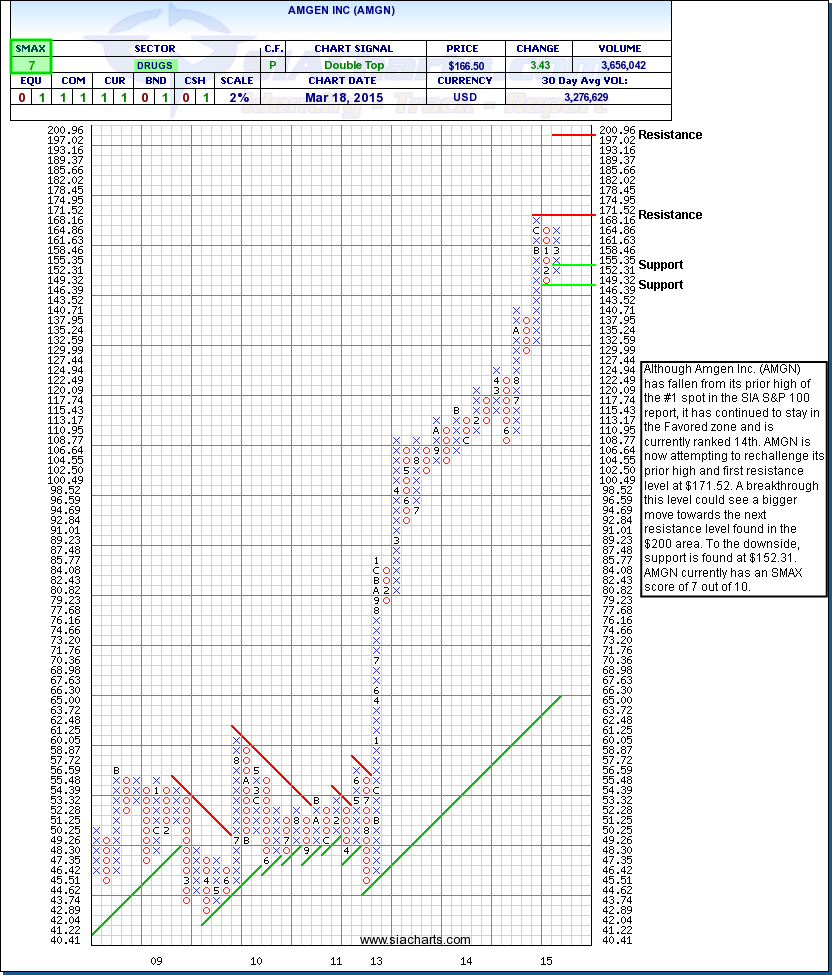The width and height of the screenshot is (832, 975).
Task: Click the lower Support label near 146.39
Action: point(660,285)
